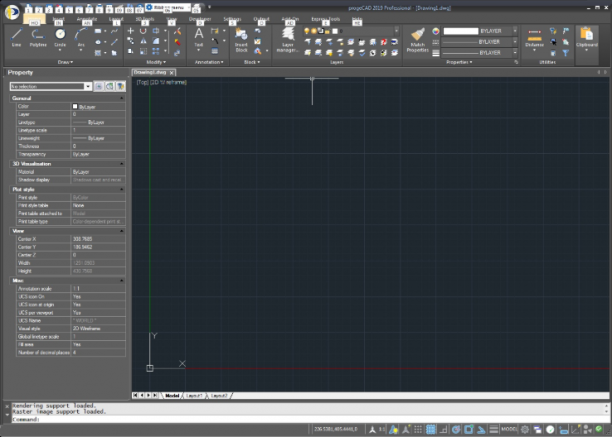Open the color BYLAYER dropdown
Screen dimensions: 612x437
pos(515,31)
